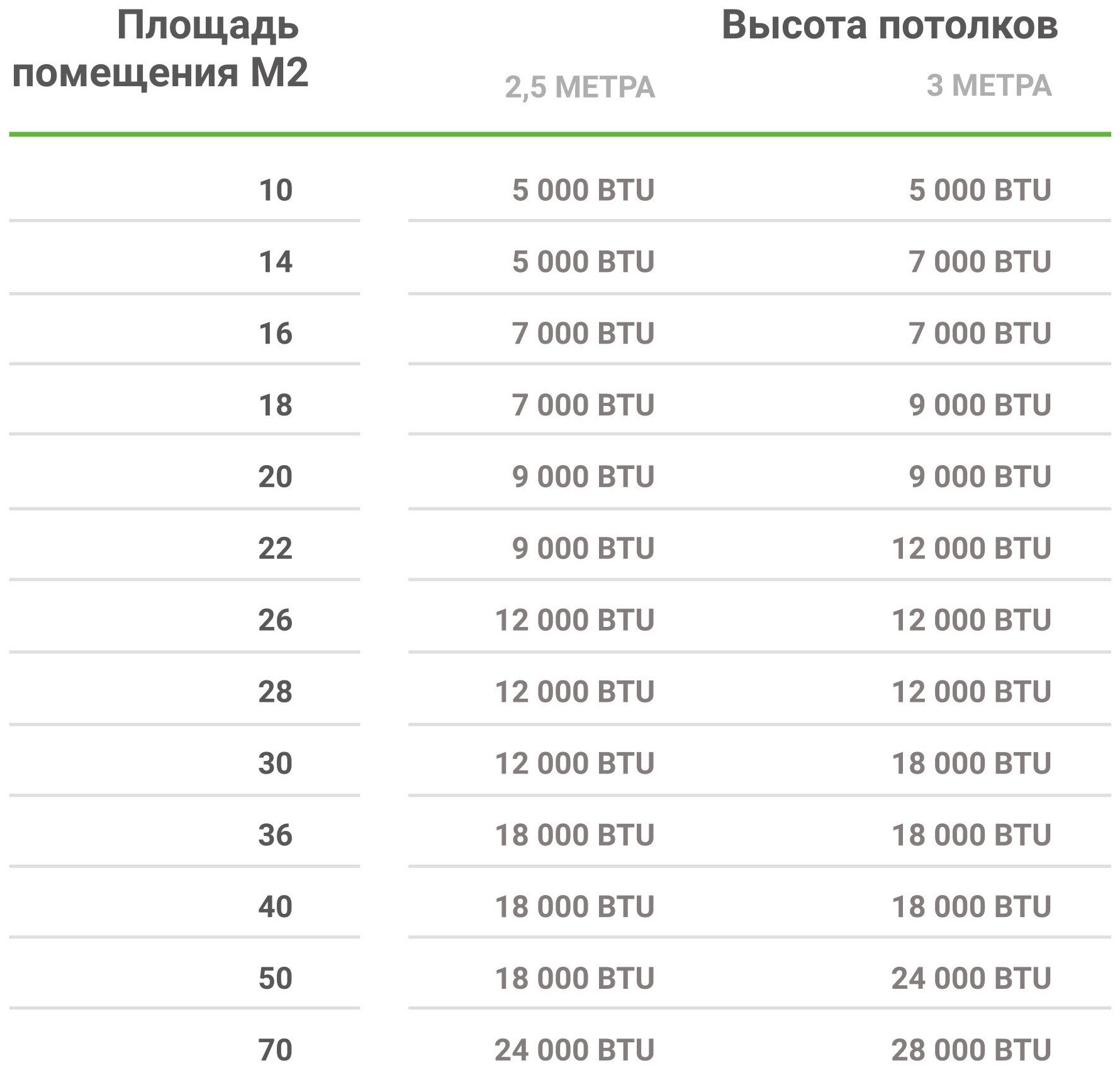This screenshot has height=1070, width=1120.
Task: Click 28 000 BTU in row 70
Action: pos(972,1050)
